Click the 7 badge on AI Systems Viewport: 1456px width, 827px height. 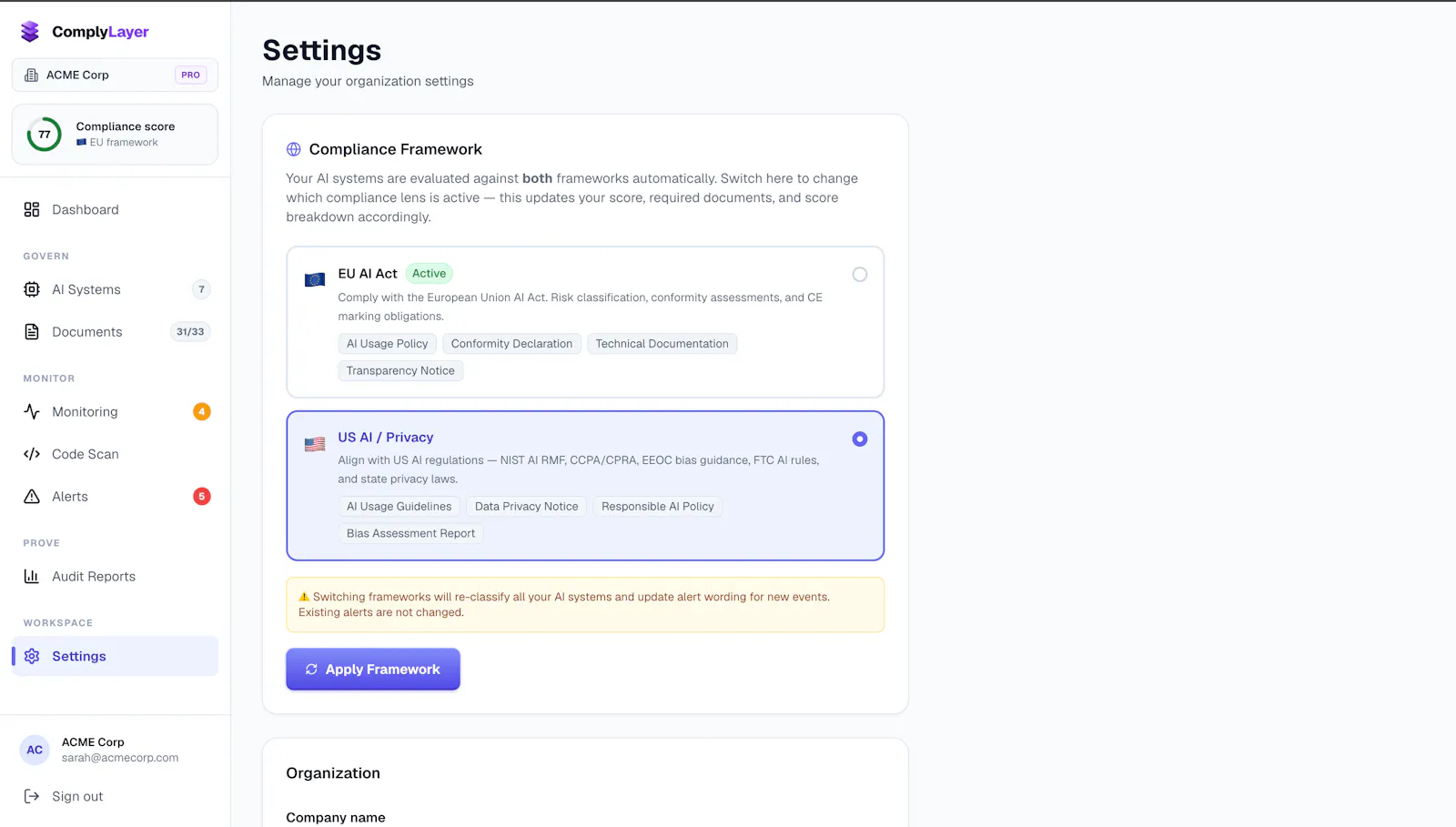click(202, 289)
